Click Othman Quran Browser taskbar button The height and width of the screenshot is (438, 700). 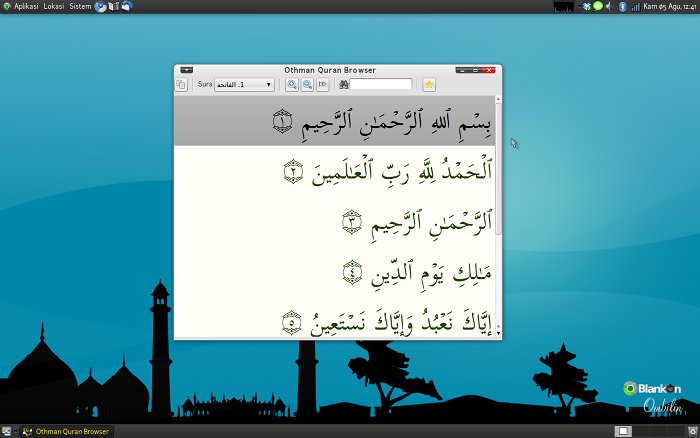66,431
